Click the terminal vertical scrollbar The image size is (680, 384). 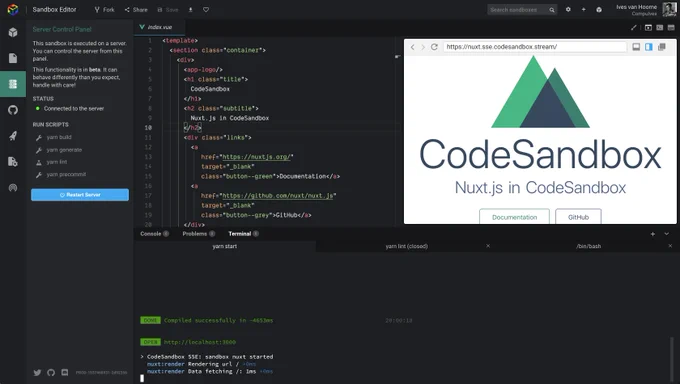pyautogui.click(x=672, y=359)
